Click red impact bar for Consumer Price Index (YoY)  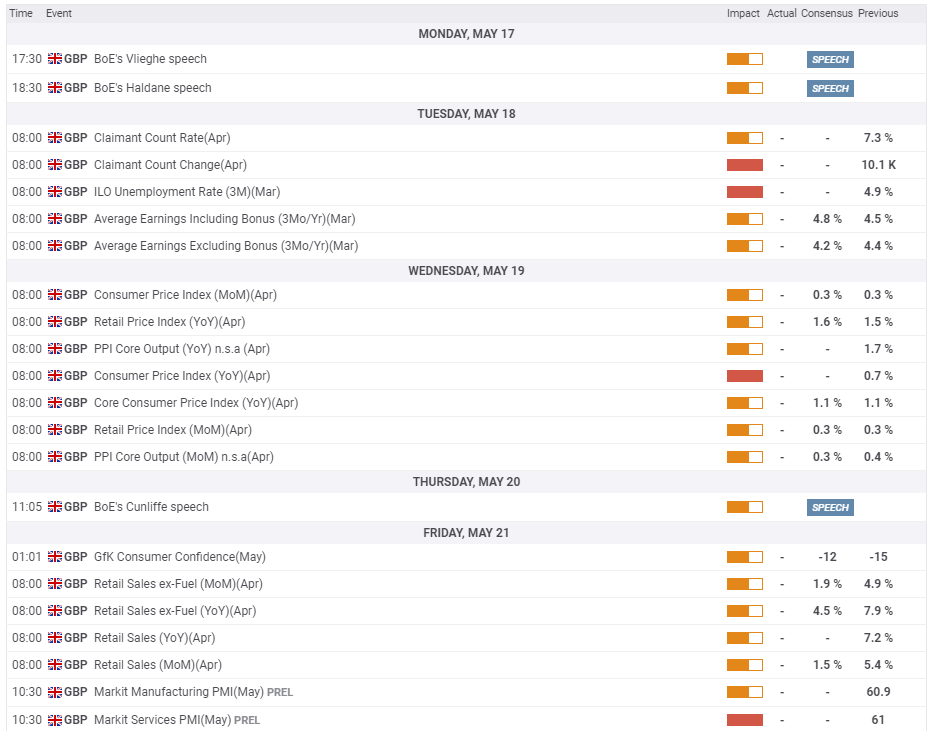745,376
